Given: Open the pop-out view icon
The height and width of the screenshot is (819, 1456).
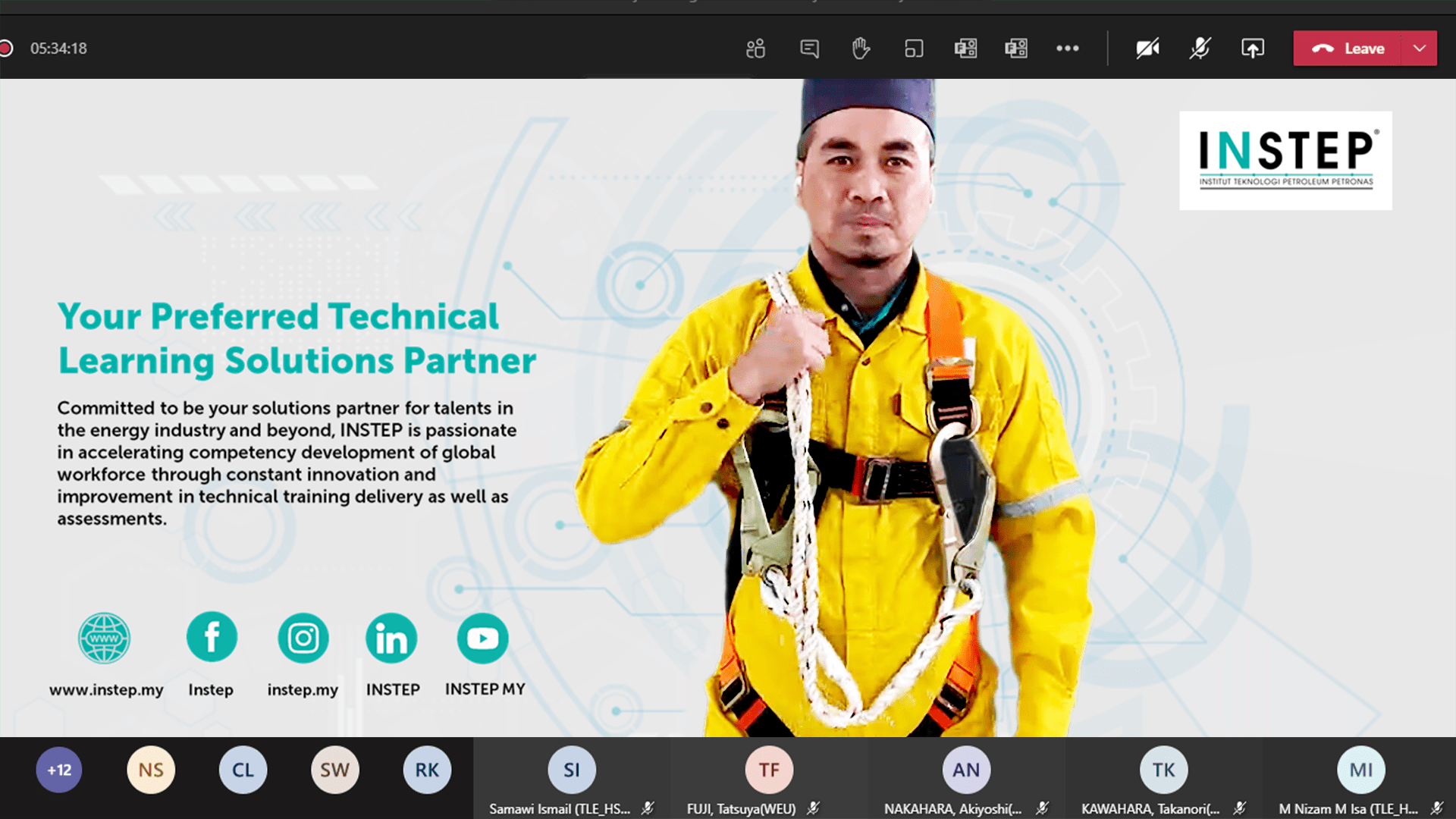Looking at the screenshot, I should coord(914,49).
